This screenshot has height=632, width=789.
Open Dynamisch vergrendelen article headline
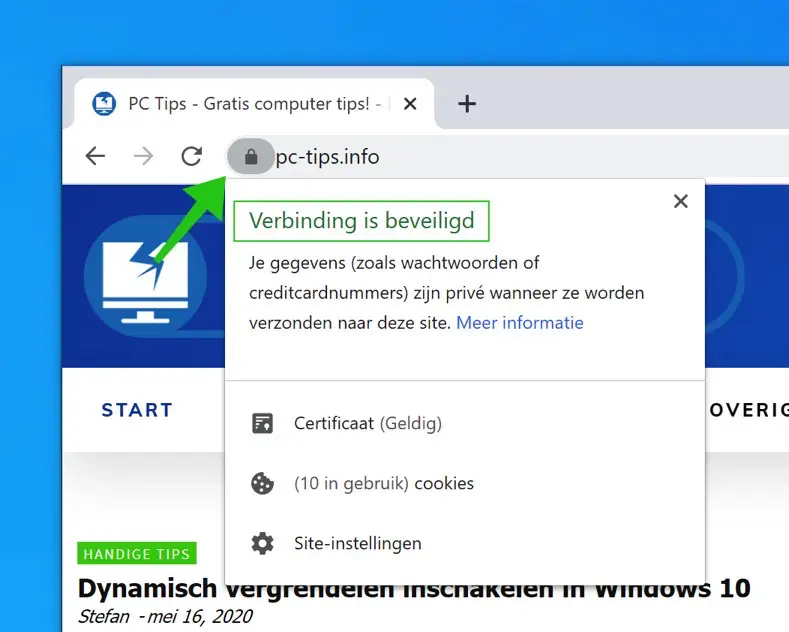(x=414, y=588)
